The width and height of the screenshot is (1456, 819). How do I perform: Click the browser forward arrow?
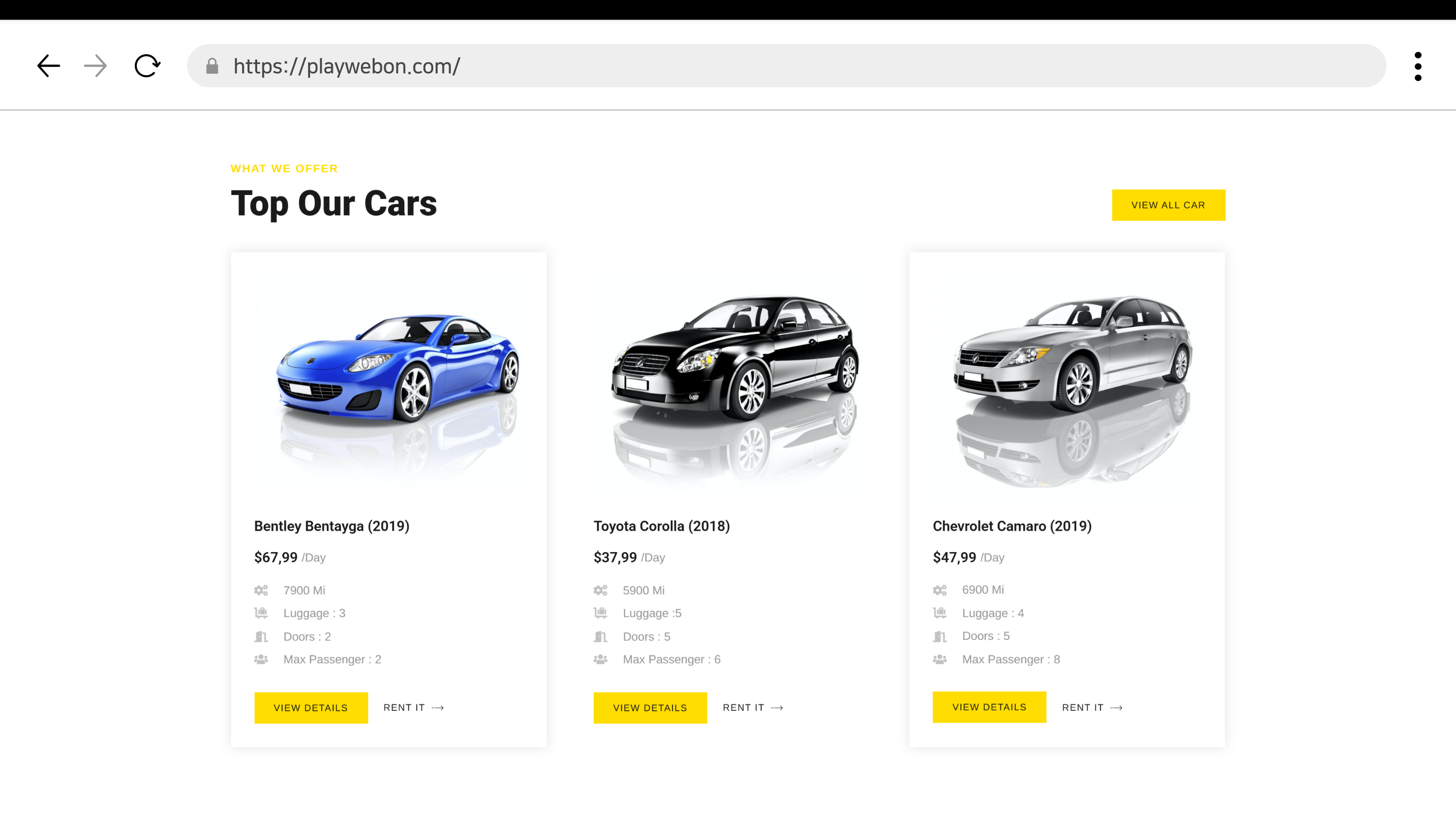pos(95,66)
